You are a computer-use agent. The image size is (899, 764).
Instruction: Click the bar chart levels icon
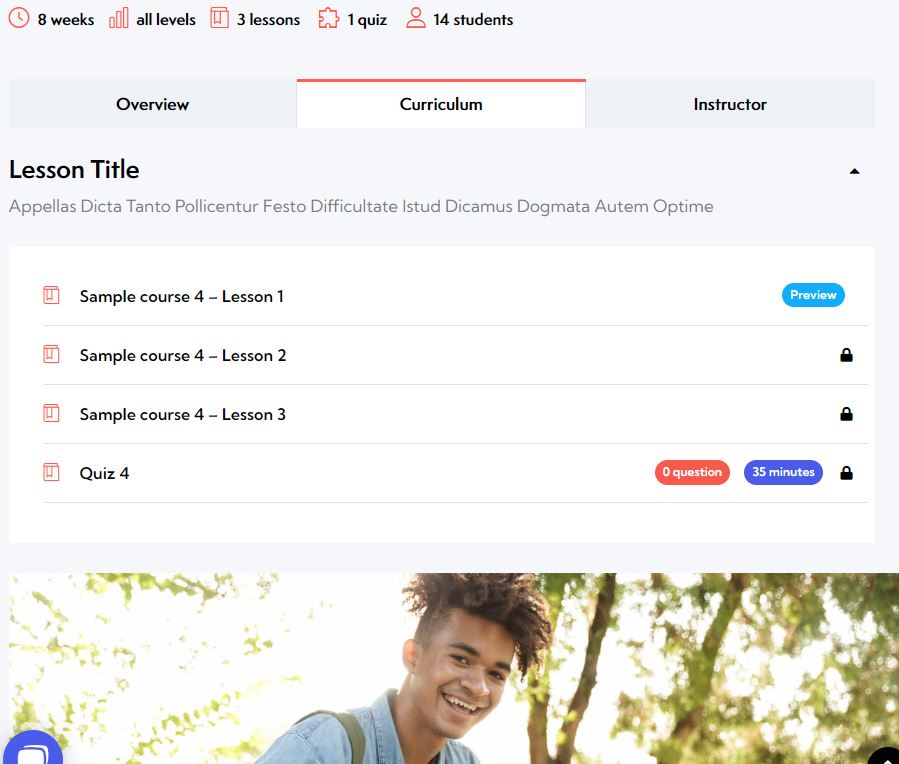119,18
